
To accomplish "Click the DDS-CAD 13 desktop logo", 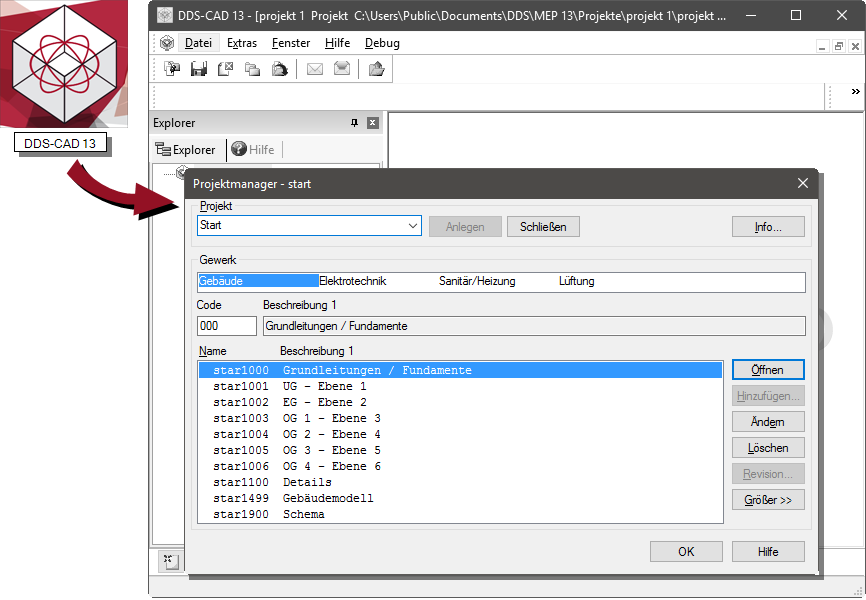I will [x=64, y=64].
